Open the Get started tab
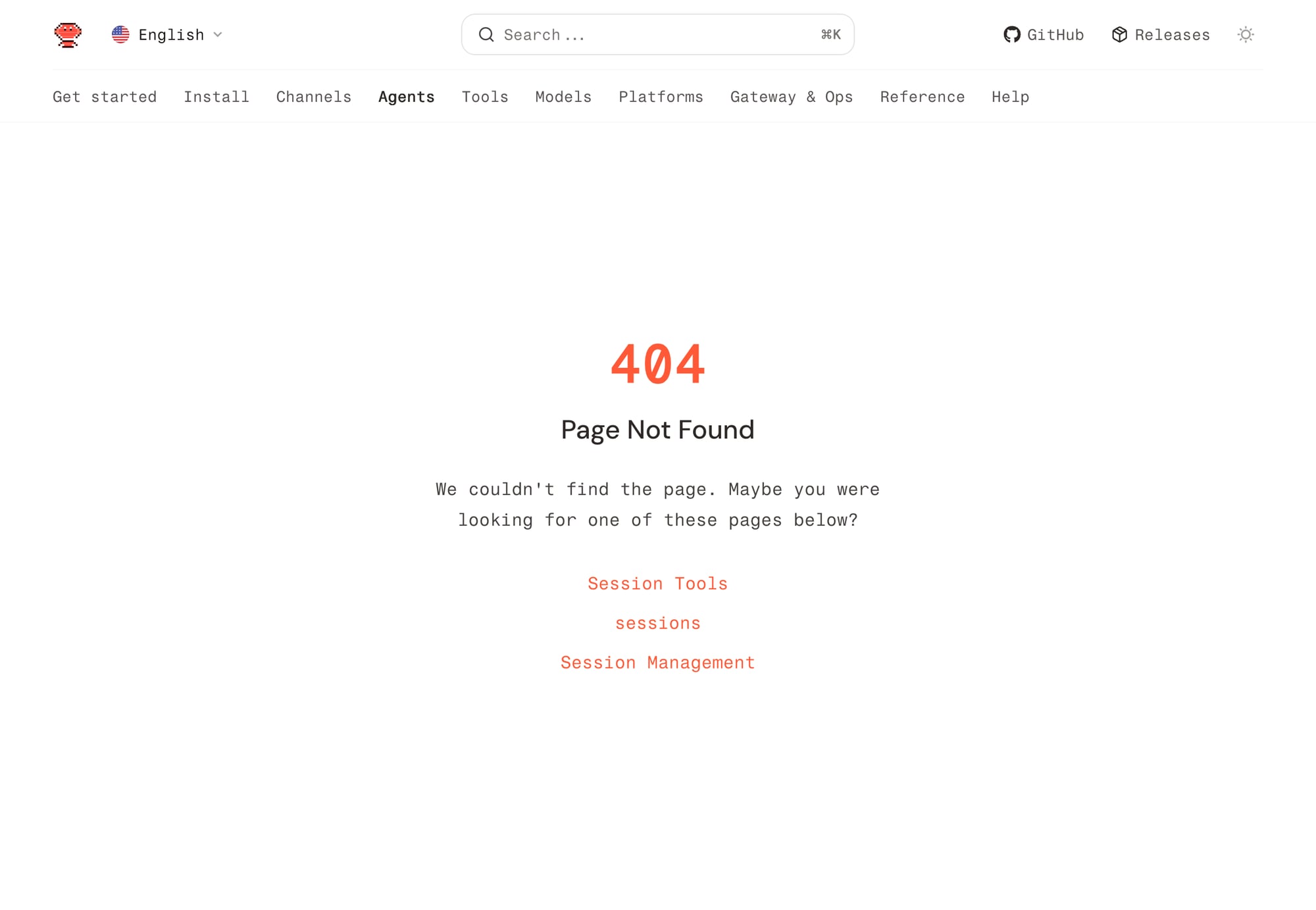Image resolution: width=1316 pixels, height=910 pixels. tap(105, 97)
